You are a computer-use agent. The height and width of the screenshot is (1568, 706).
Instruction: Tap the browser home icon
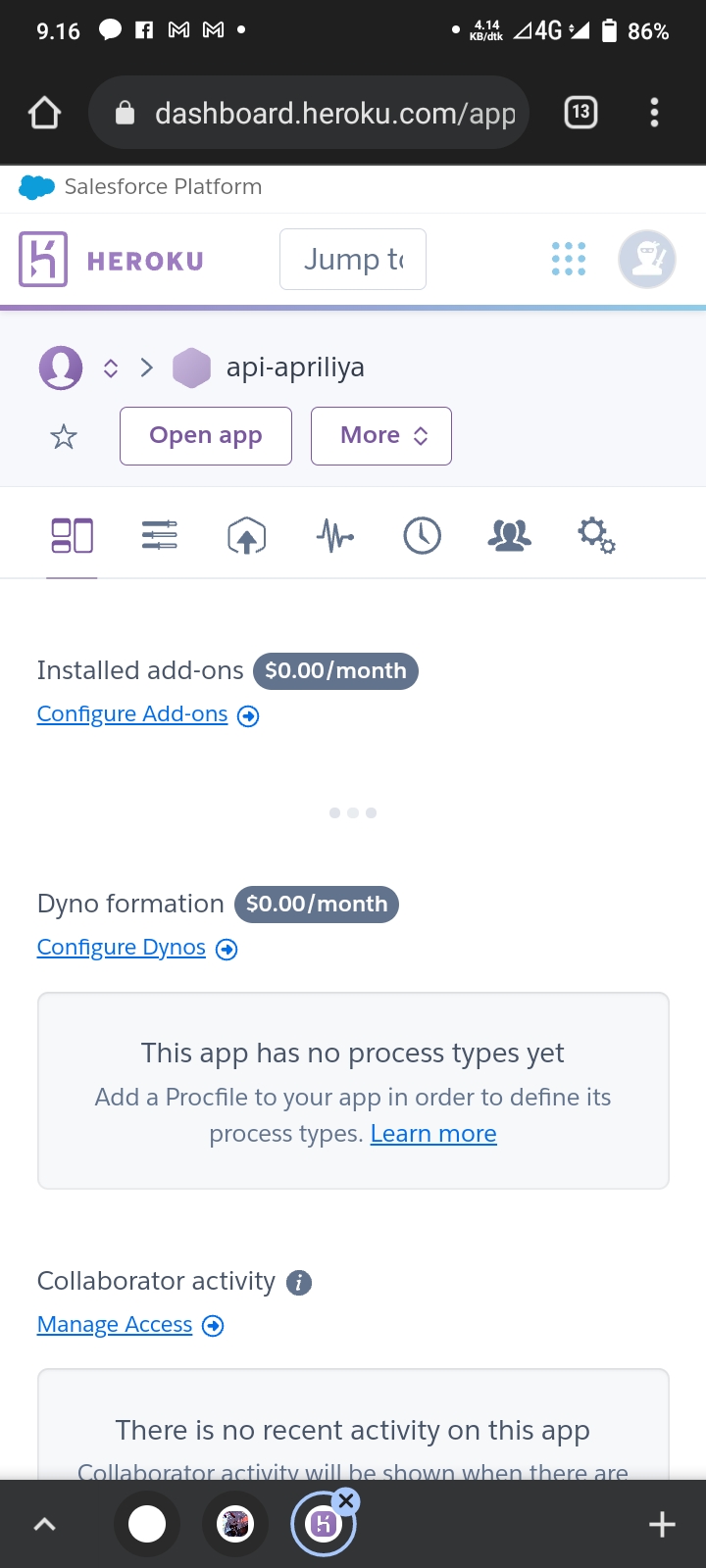[45, 113]
